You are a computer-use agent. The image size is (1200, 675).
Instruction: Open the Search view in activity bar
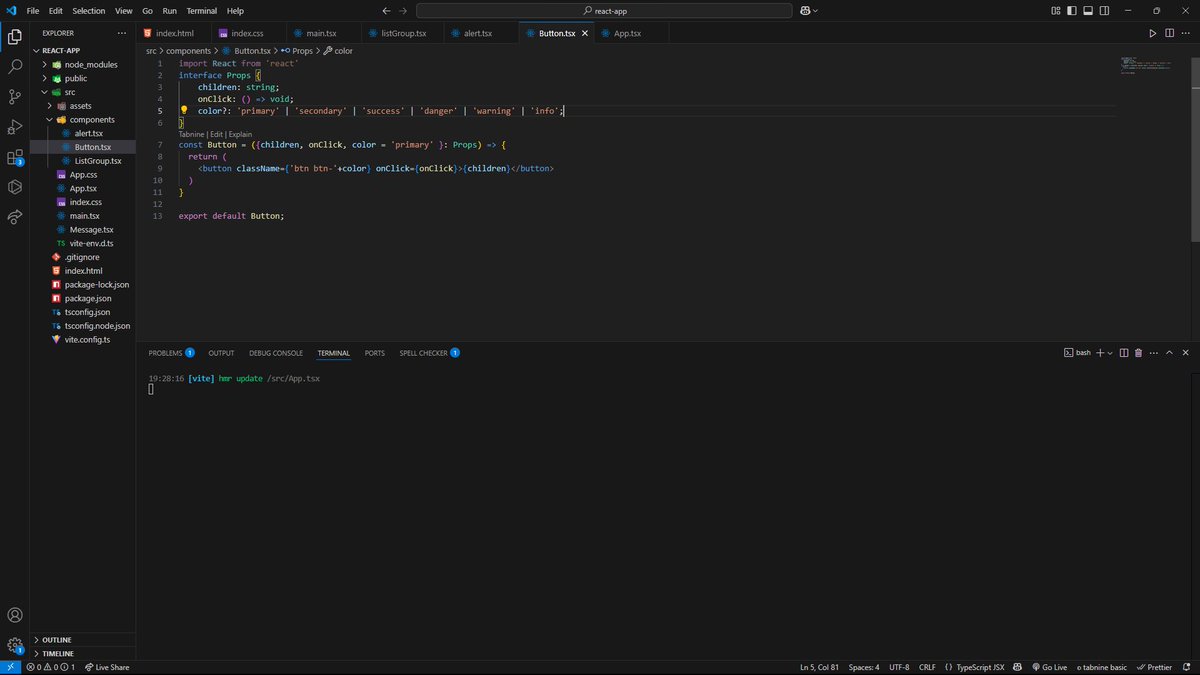tap(15, 67)
